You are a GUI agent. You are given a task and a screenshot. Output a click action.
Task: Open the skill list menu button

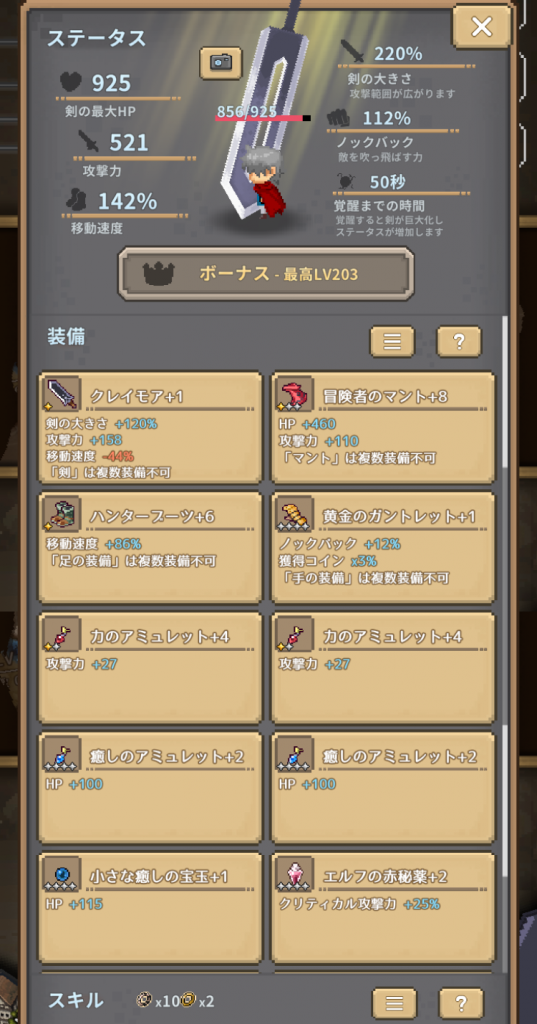tap(394, 1003)
